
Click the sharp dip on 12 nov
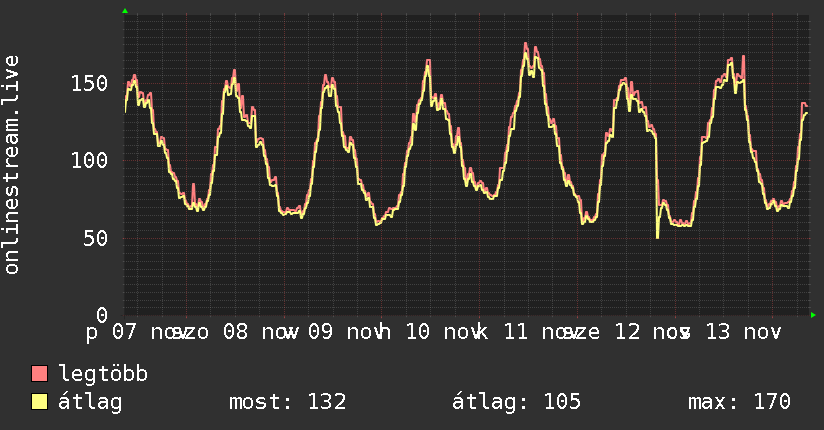(657, 236)
